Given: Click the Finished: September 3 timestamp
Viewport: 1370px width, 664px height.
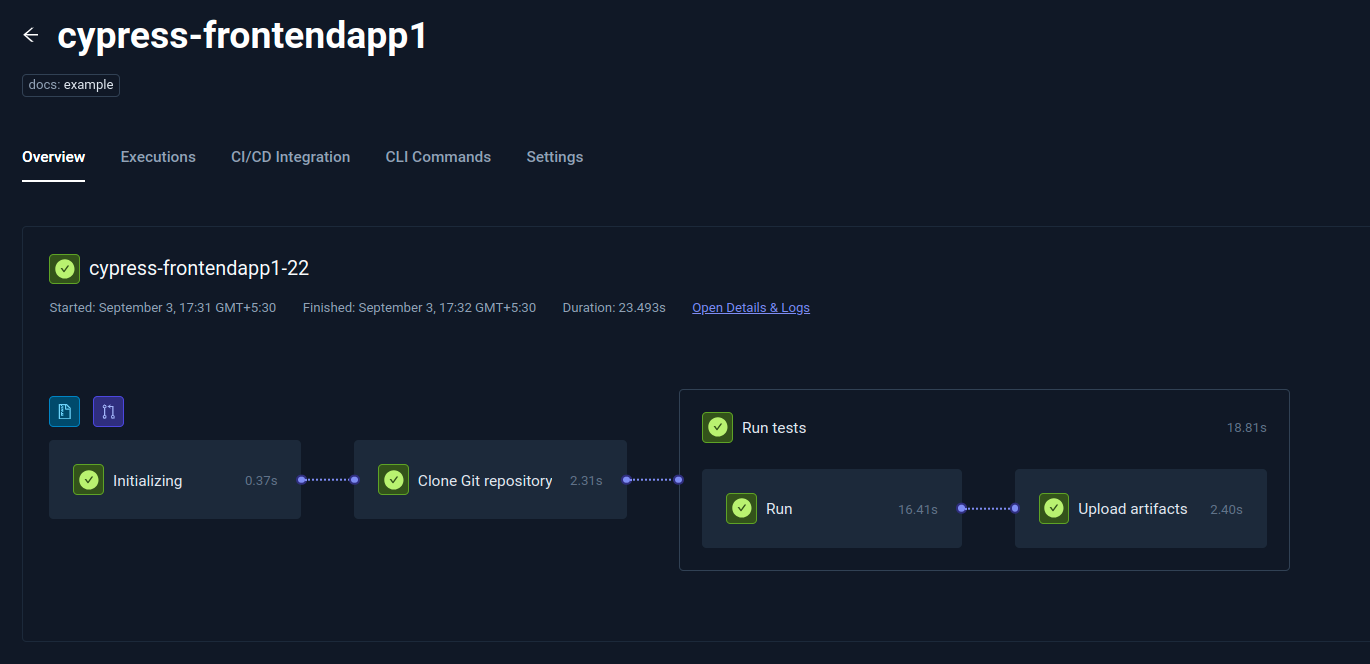Looking at the screenshot, I should pos(420,307).
